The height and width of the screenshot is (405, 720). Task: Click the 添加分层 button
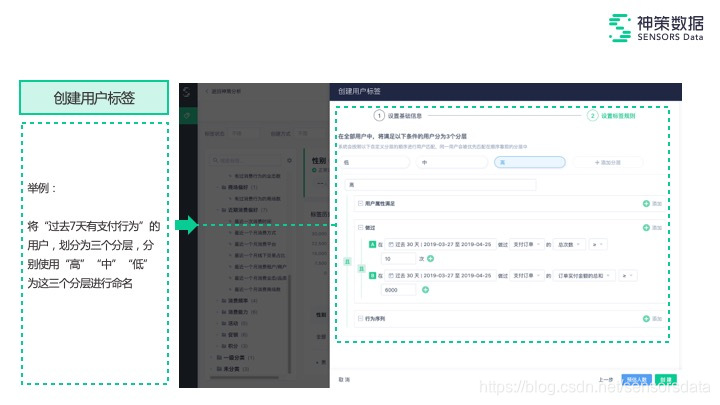pyautogui.click(x=608, y=163)
